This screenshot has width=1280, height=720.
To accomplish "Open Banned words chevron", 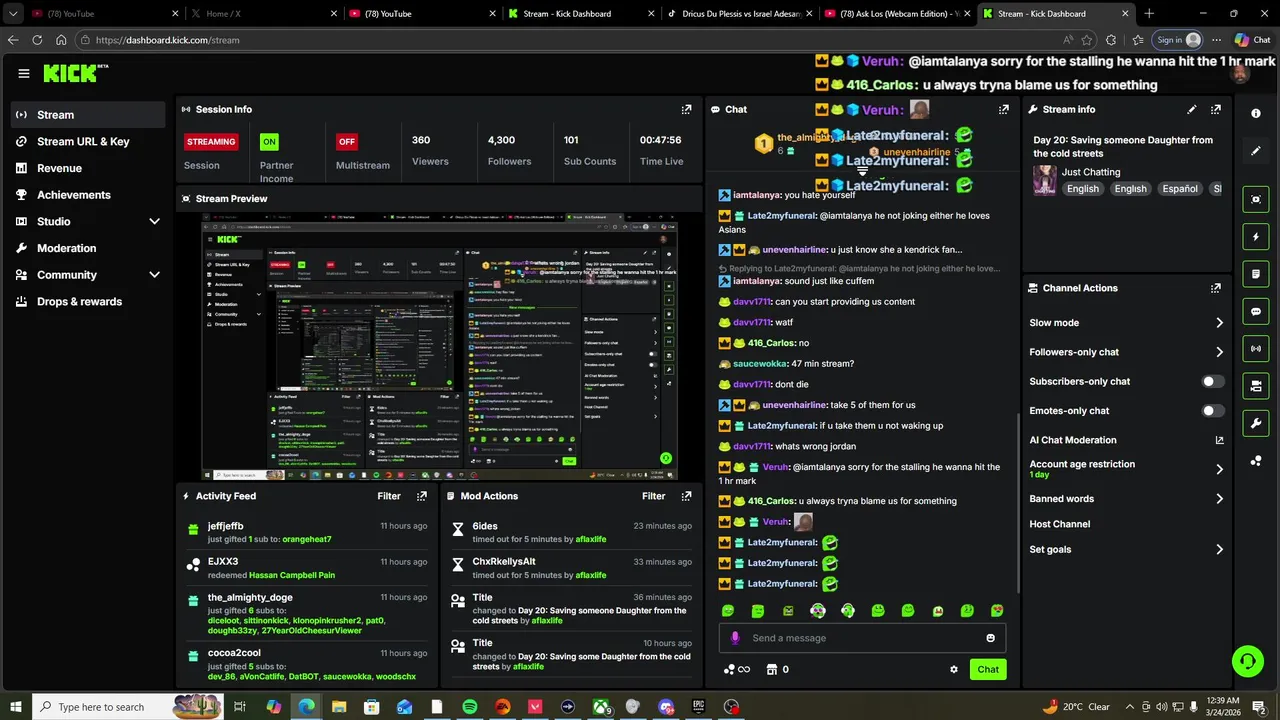I will [x=1219, y=499].
